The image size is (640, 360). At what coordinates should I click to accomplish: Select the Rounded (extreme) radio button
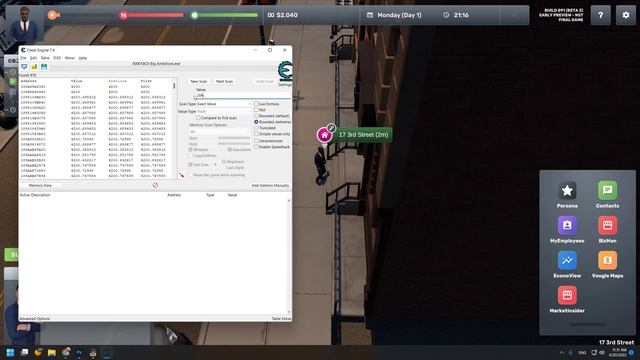coord(256,122)
